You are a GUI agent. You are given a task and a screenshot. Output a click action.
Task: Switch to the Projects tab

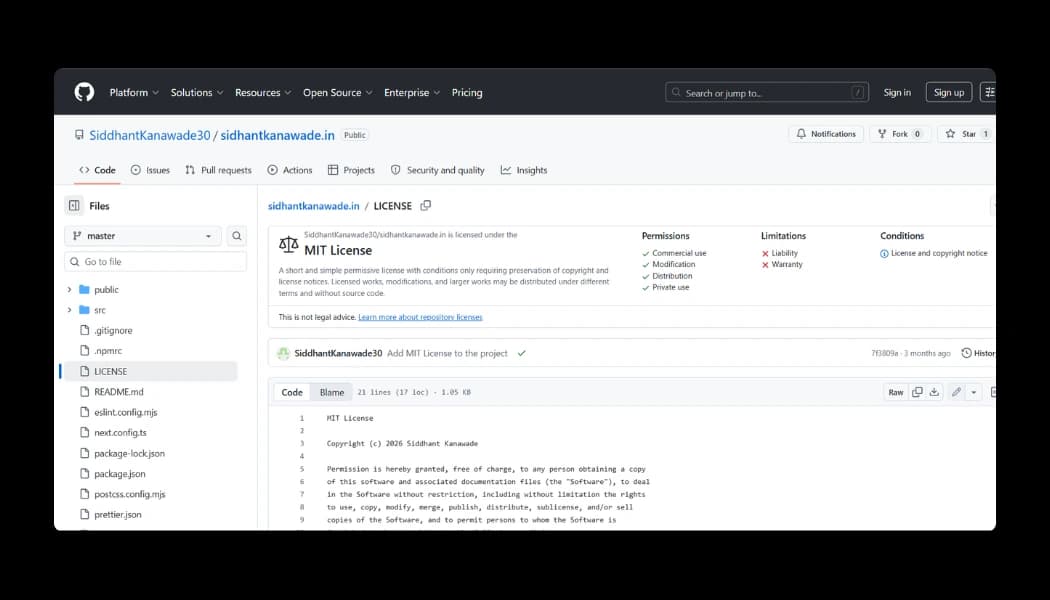coord(352,170)
